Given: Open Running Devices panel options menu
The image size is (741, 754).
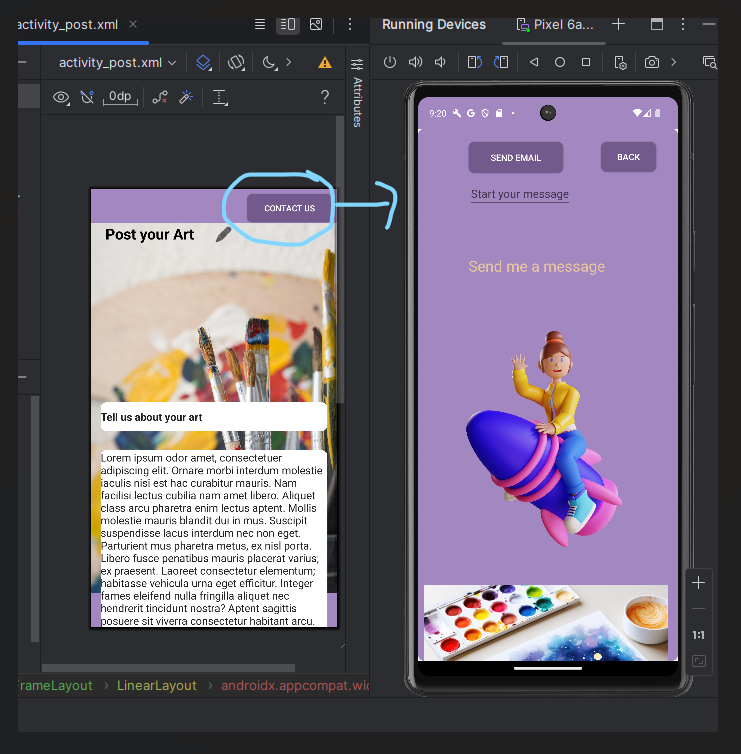Looking at the screenshot, I should [683, 24].
